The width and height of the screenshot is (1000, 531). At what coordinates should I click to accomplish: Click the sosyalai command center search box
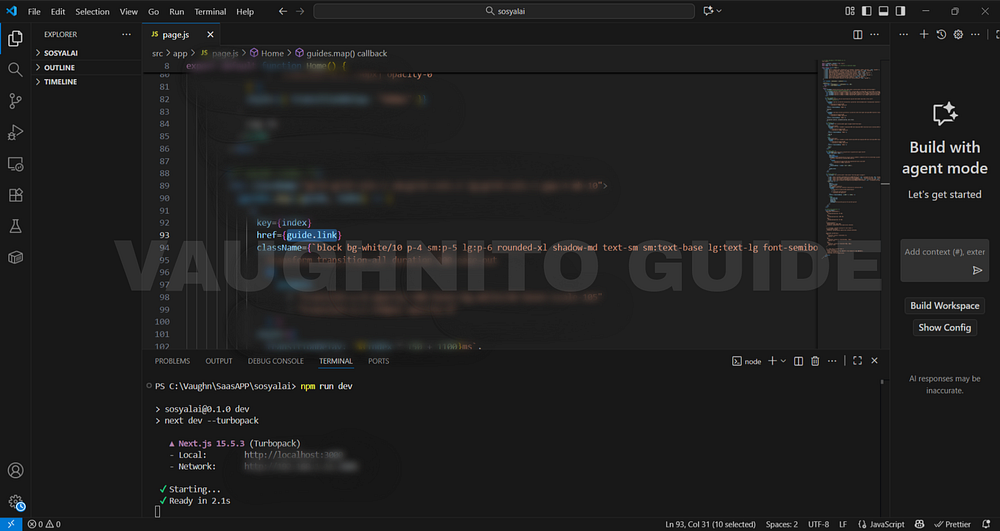click(x=504, y=11)
